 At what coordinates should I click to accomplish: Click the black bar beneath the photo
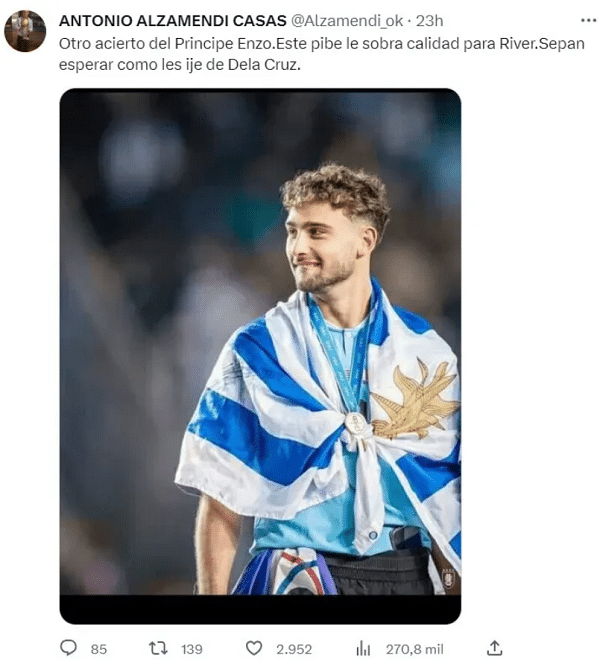[260, 609]
